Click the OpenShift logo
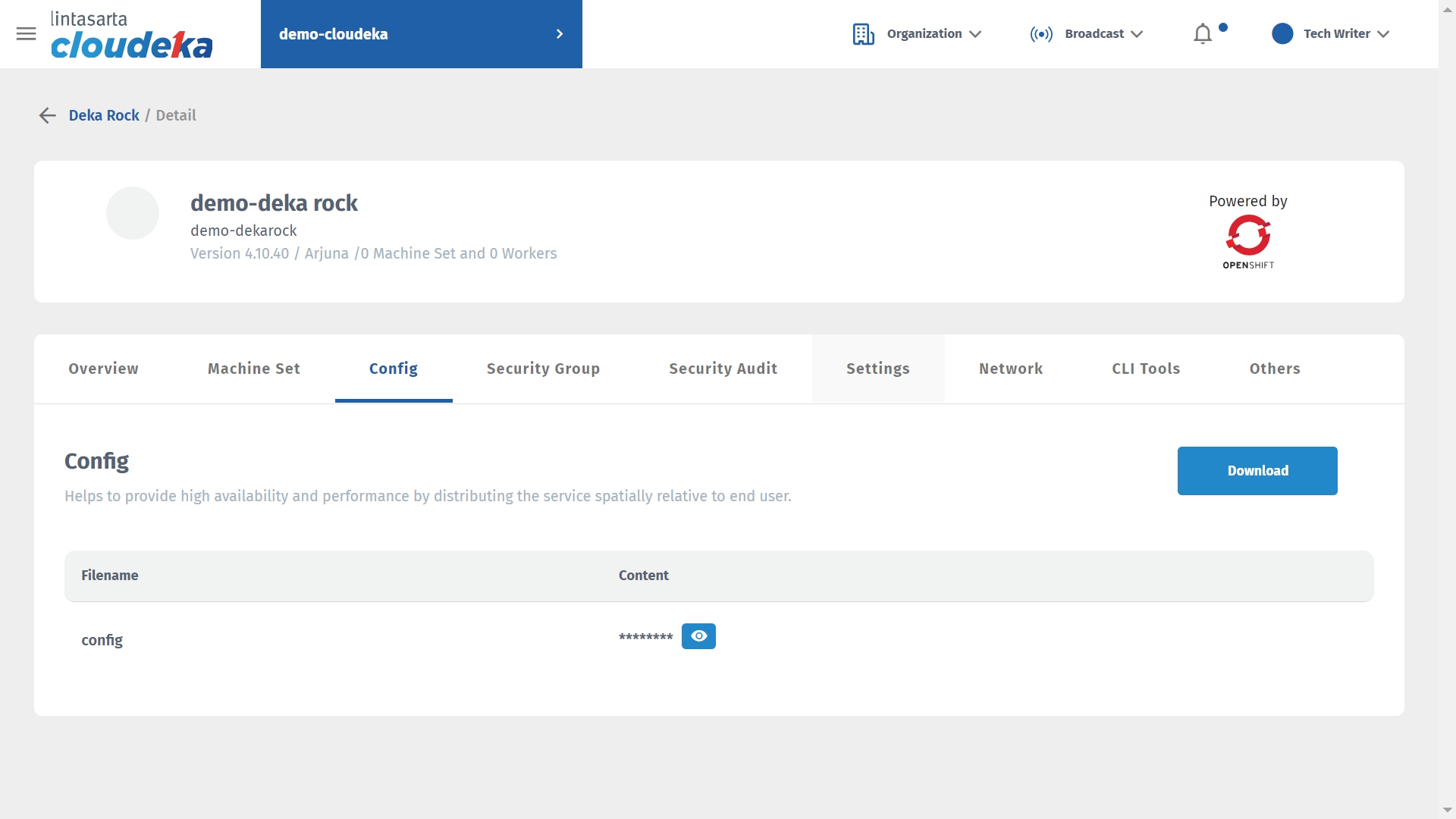The image size is (1456, 819). click(1248, 241)
